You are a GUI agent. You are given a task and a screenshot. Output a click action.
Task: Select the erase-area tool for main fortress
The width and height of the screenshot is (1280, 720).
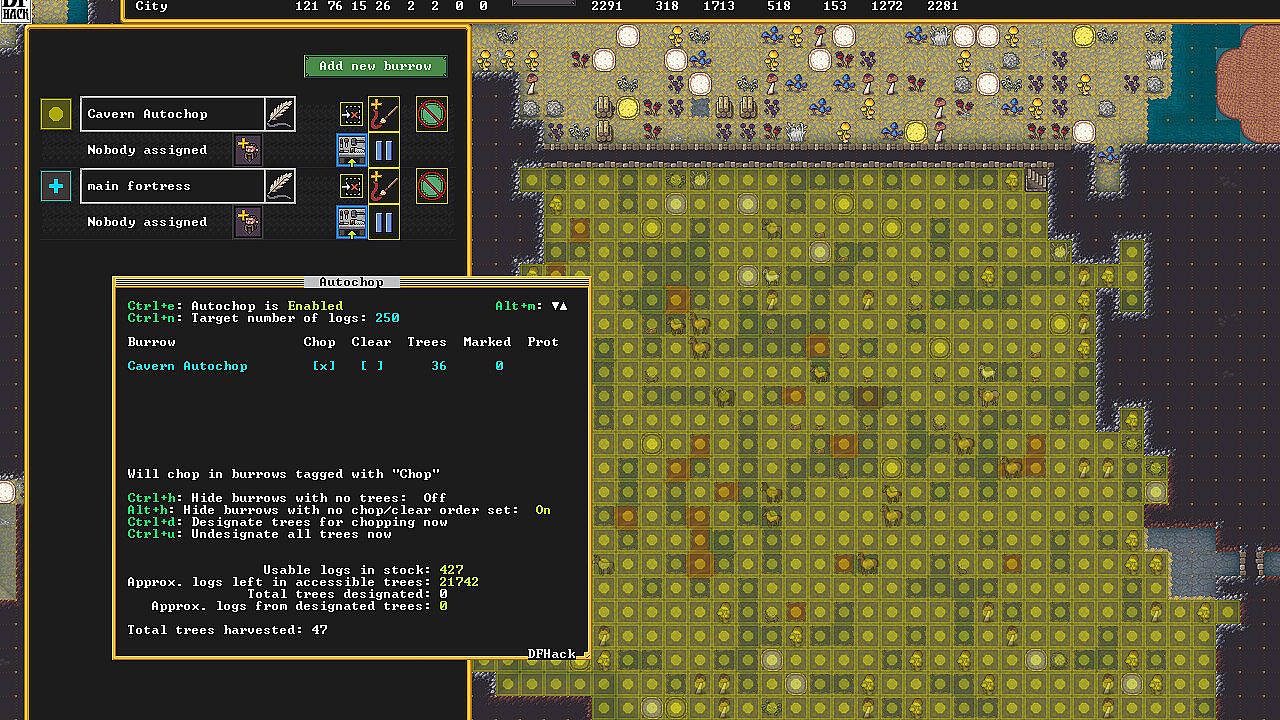click(352, 186)
